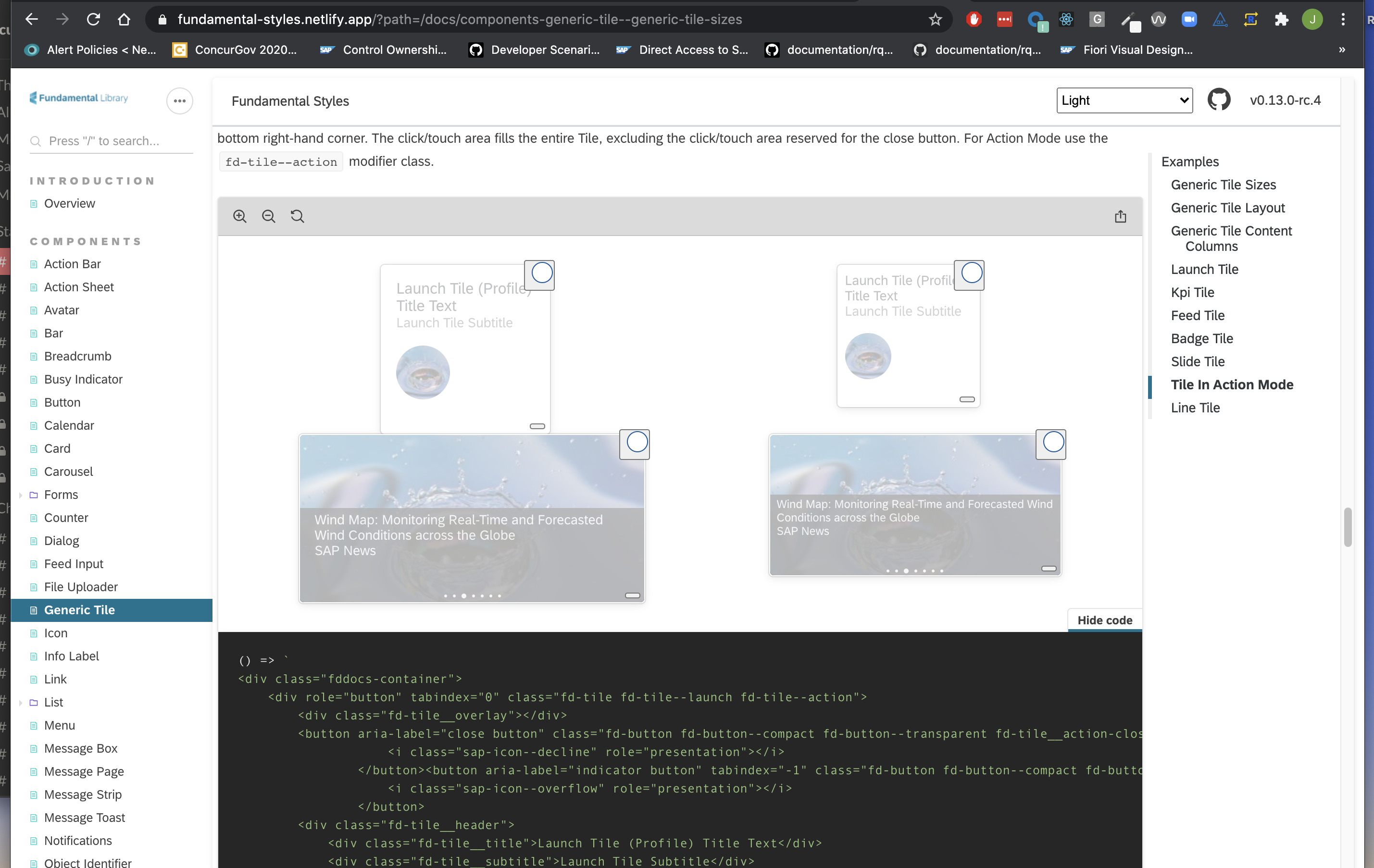1374x868 pixels.
Task: Click the zoom out magnifier icon
Action: pos(268,216)
